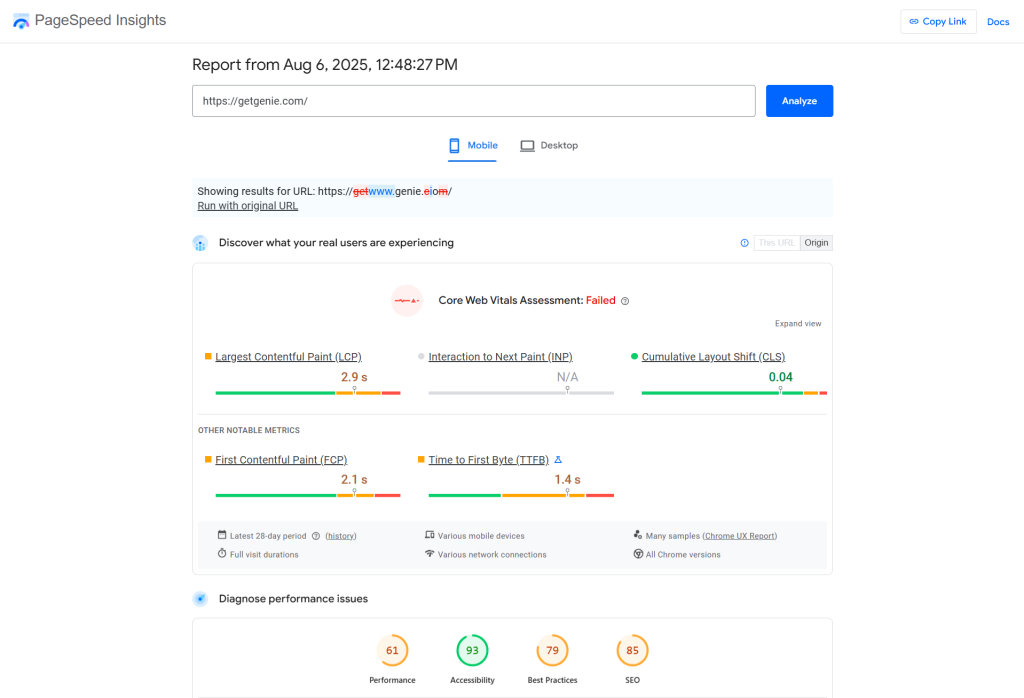Viewport: 1024px width, 698px height.
Task: Click the real users experience section icon
Action: (200, 243)
